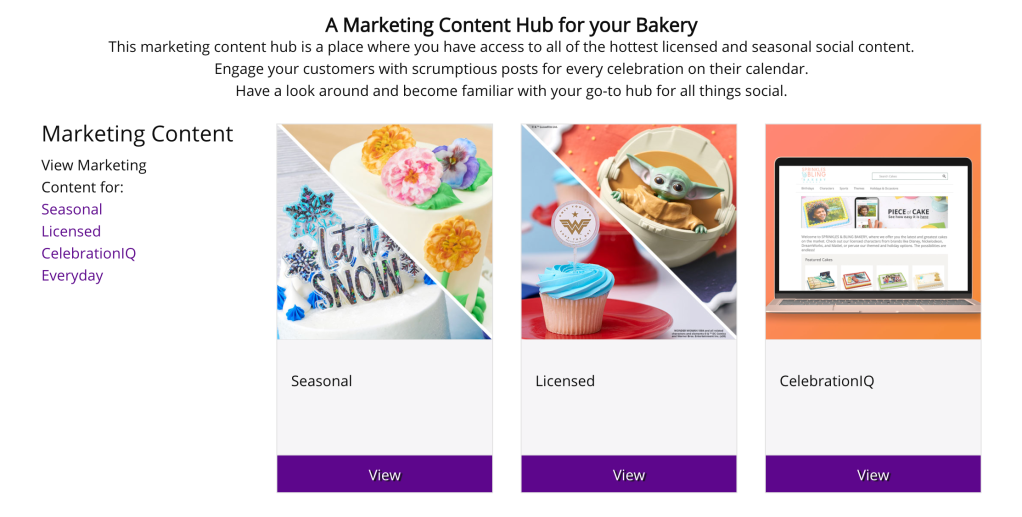Screen dimensions: 1022x517
Task: Click the laptop screen in CelebrationIQ image
Action: click(x=873, y=230)
